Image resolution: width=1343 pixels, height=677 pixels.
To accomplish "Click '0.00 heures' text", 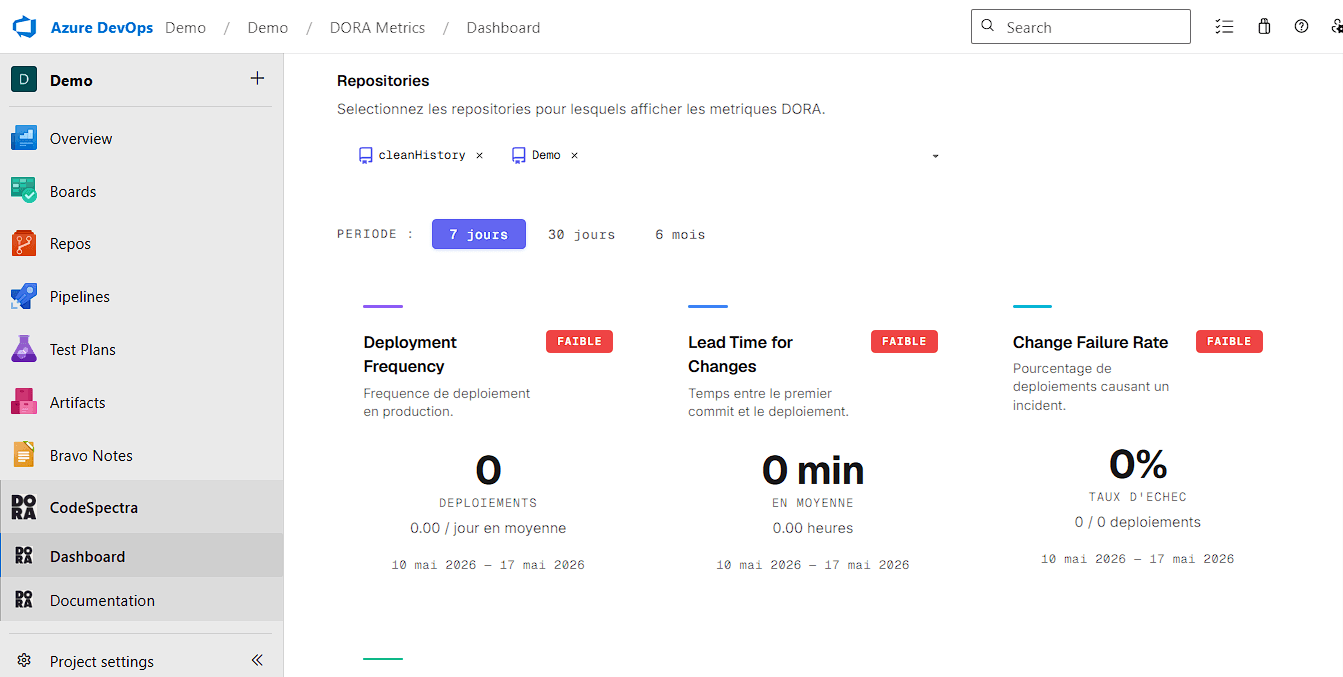I will (x=813, y=528).
